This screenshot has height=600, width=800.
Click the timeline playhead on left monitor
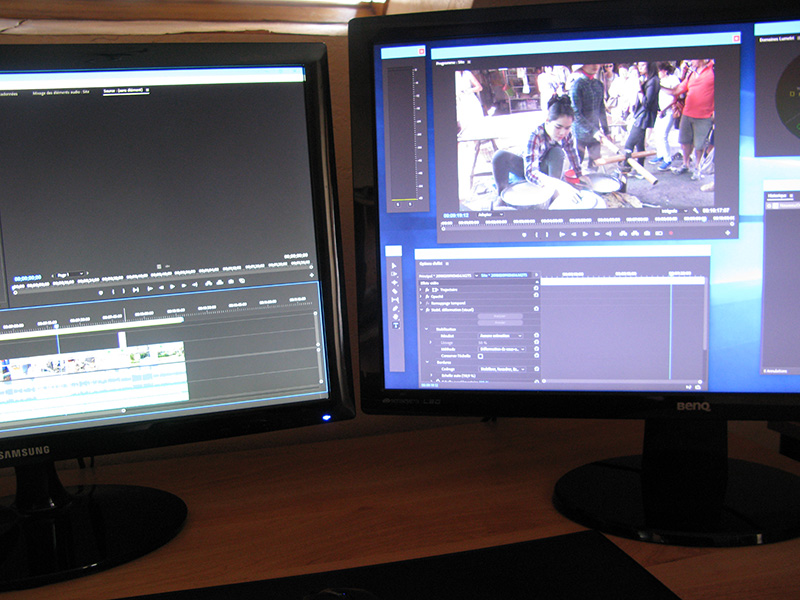[x=57, y=326]
